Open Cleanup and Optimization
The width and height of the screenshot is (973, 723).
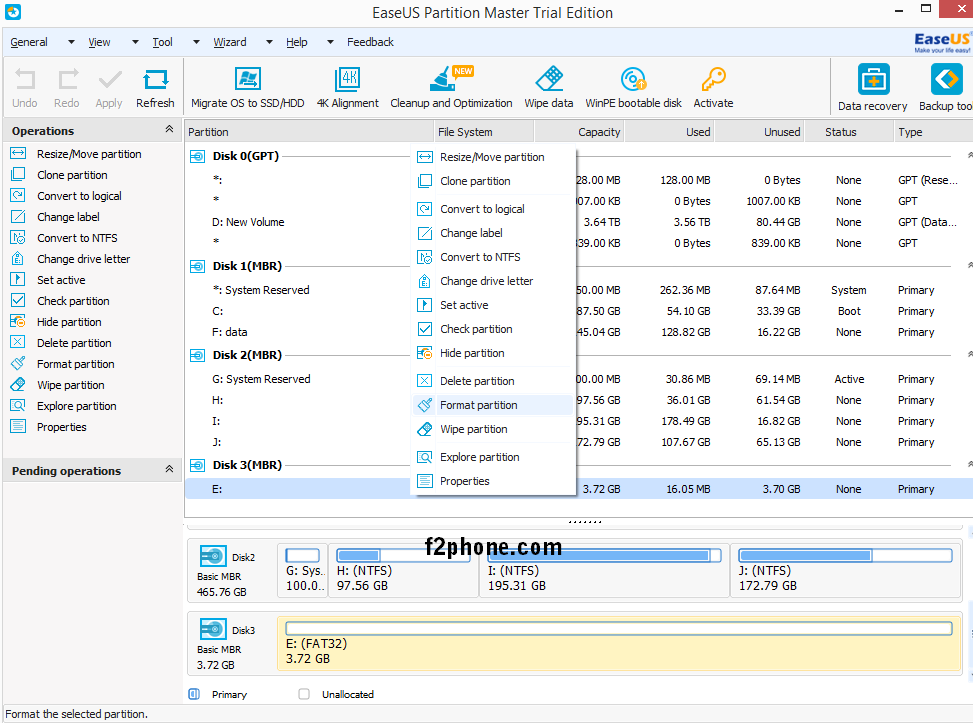click(x=451, y=88)
